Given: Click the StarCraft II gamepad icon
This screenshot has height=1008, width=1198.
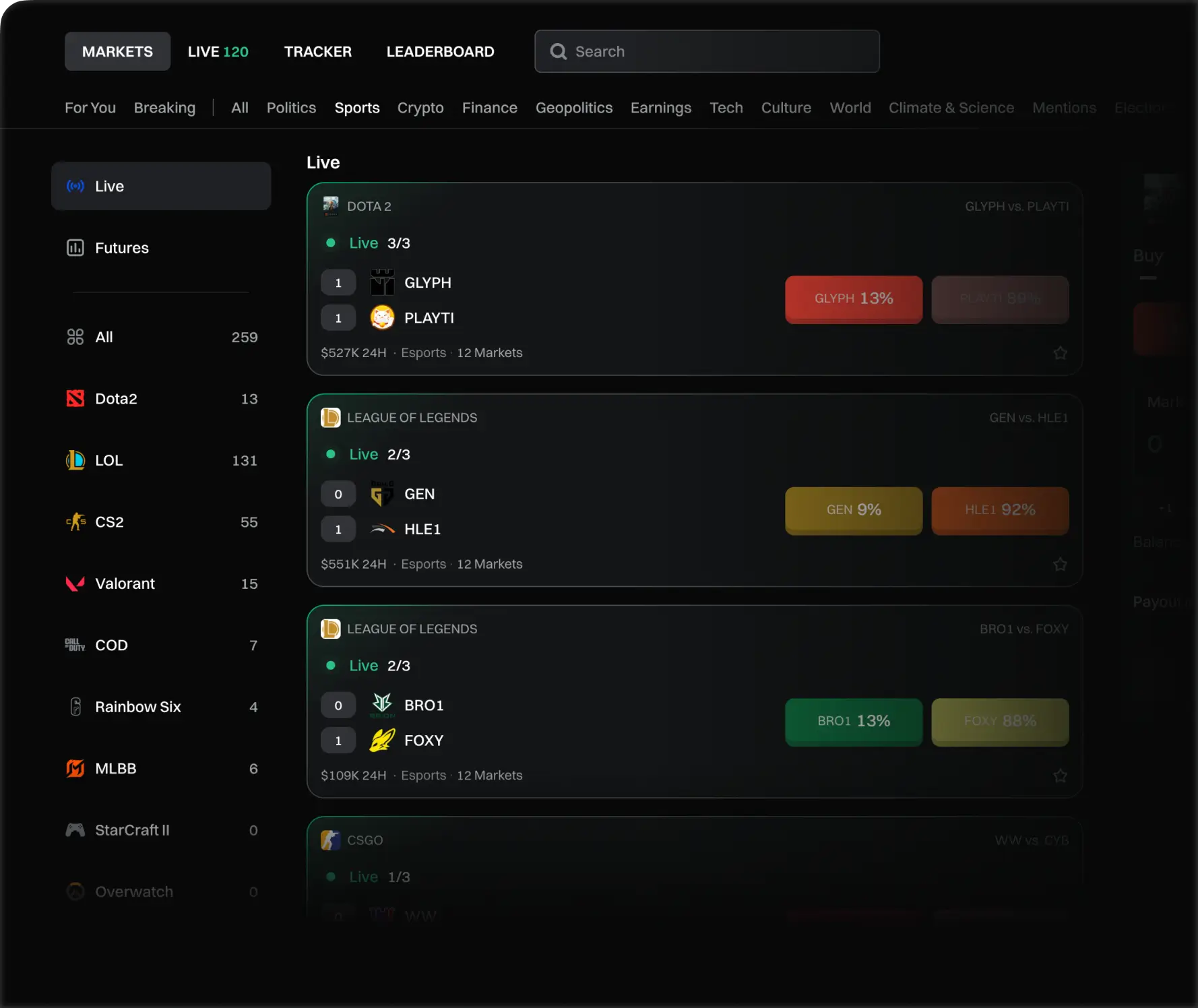Looking at the screenshot, I should [x=75, y=830].
